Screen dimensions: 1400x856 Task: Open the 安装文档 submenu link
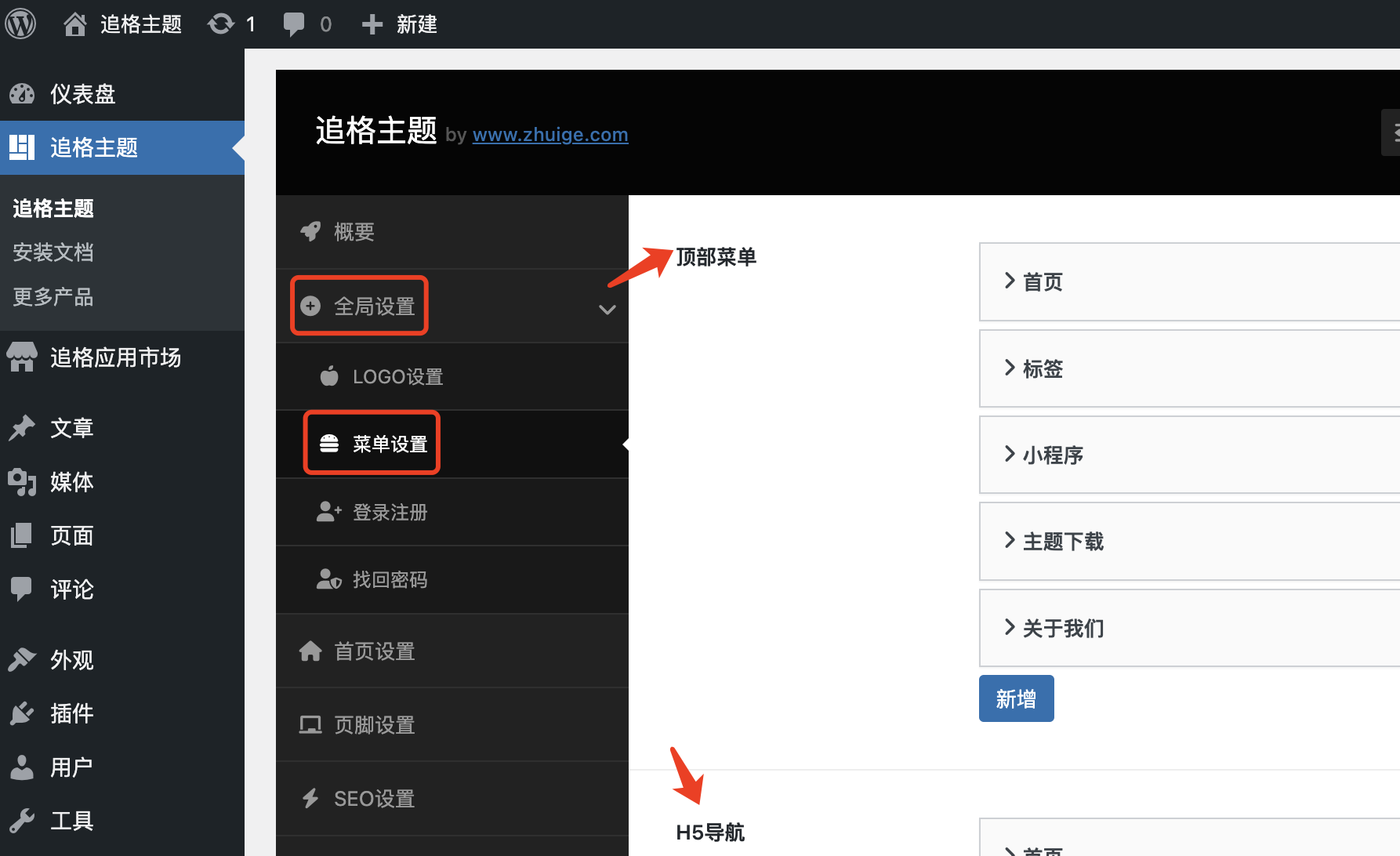point(53,252)
